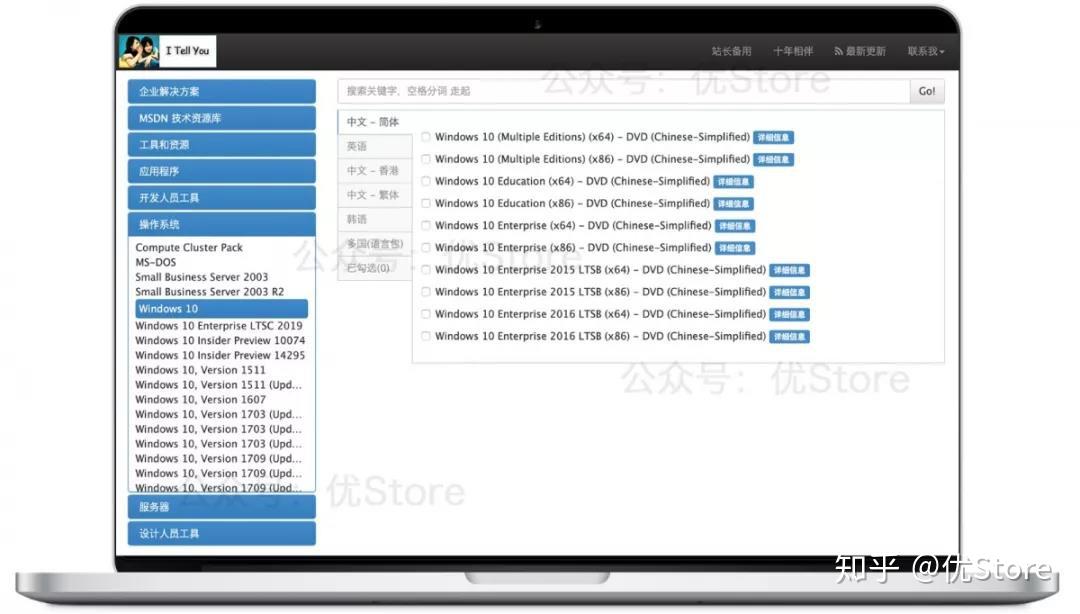Expand the 开发人员工具 category

222,198
